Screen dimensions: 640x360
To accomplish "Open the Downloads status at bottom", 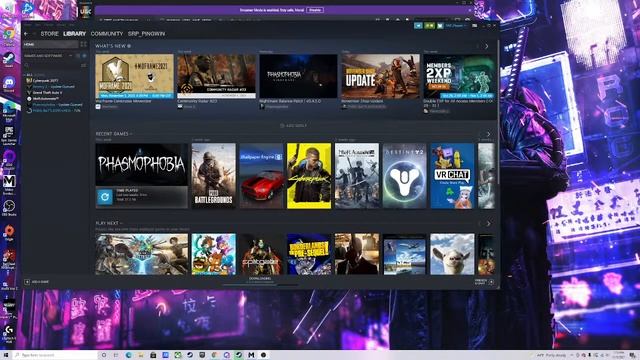I will point(260,280).
